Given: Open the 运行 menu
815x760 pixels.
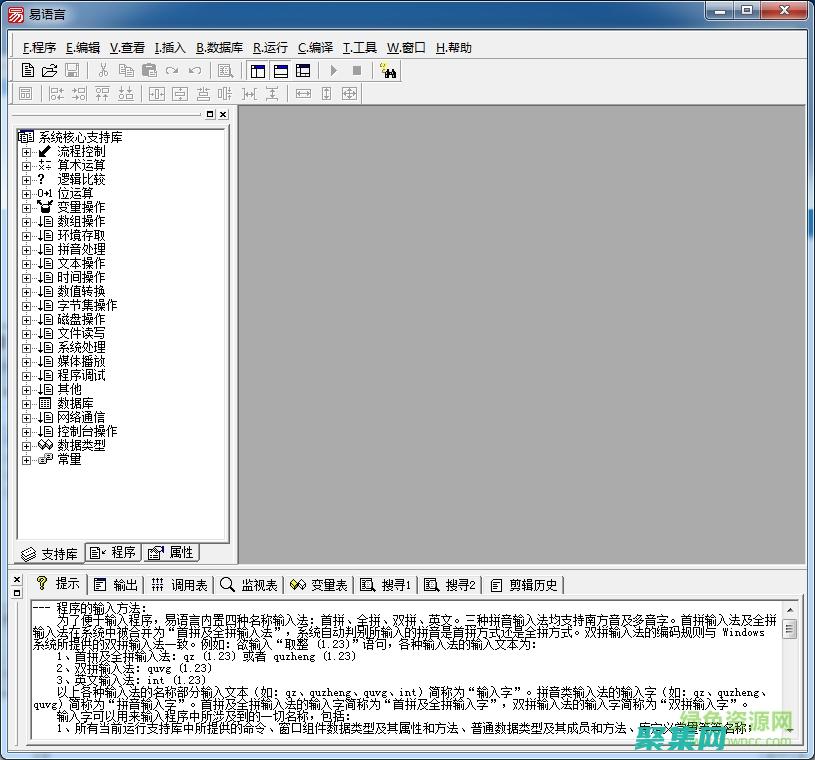Looking at the screenshot, I should click(x=271, y=47).
